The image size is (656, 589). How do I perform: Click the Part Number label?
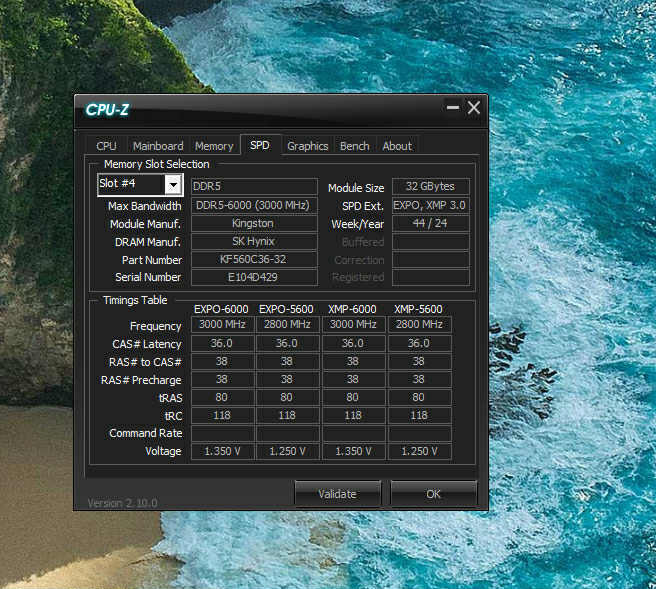(152, 260)
